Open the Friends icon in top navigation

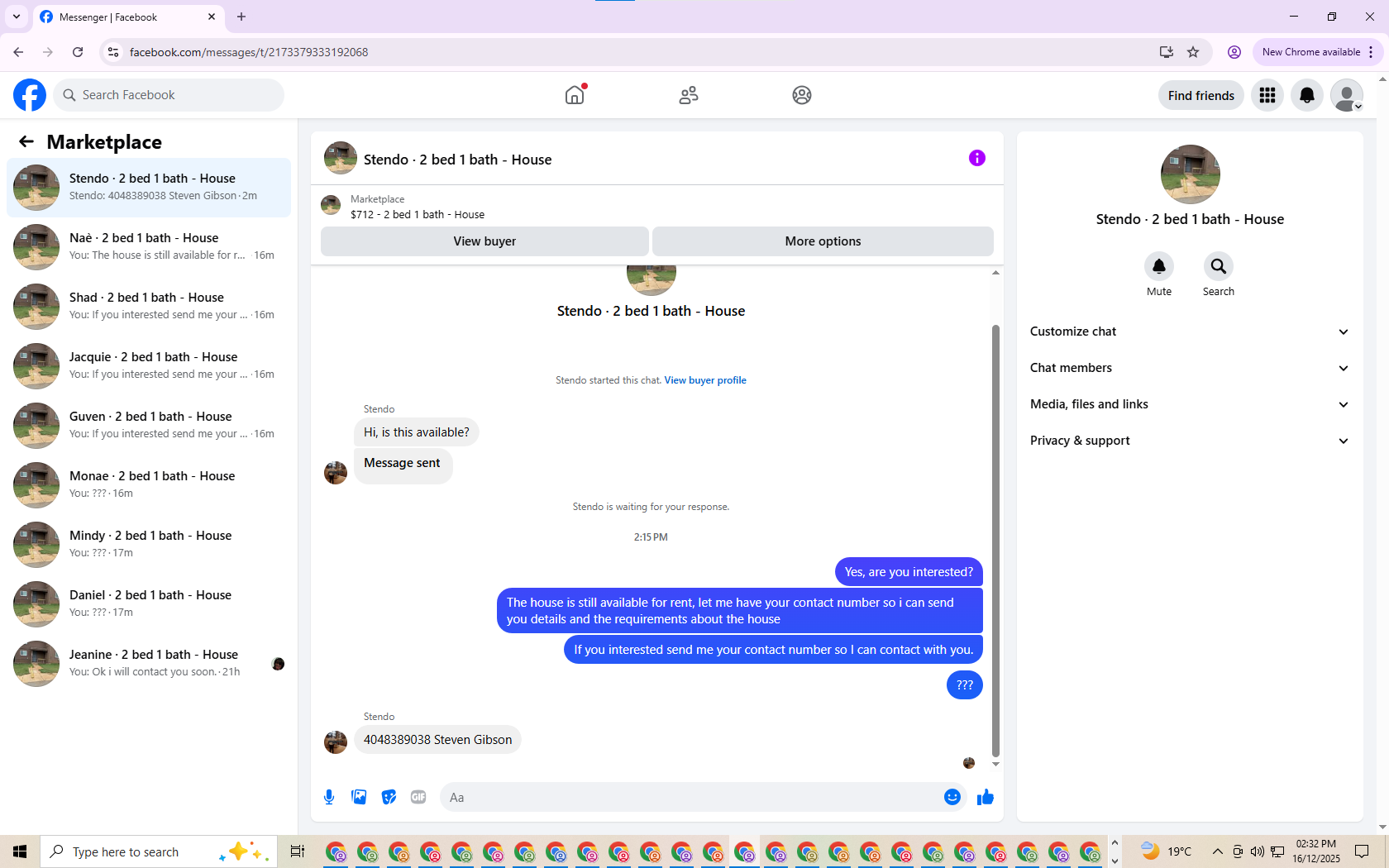[x=689, y=95]
